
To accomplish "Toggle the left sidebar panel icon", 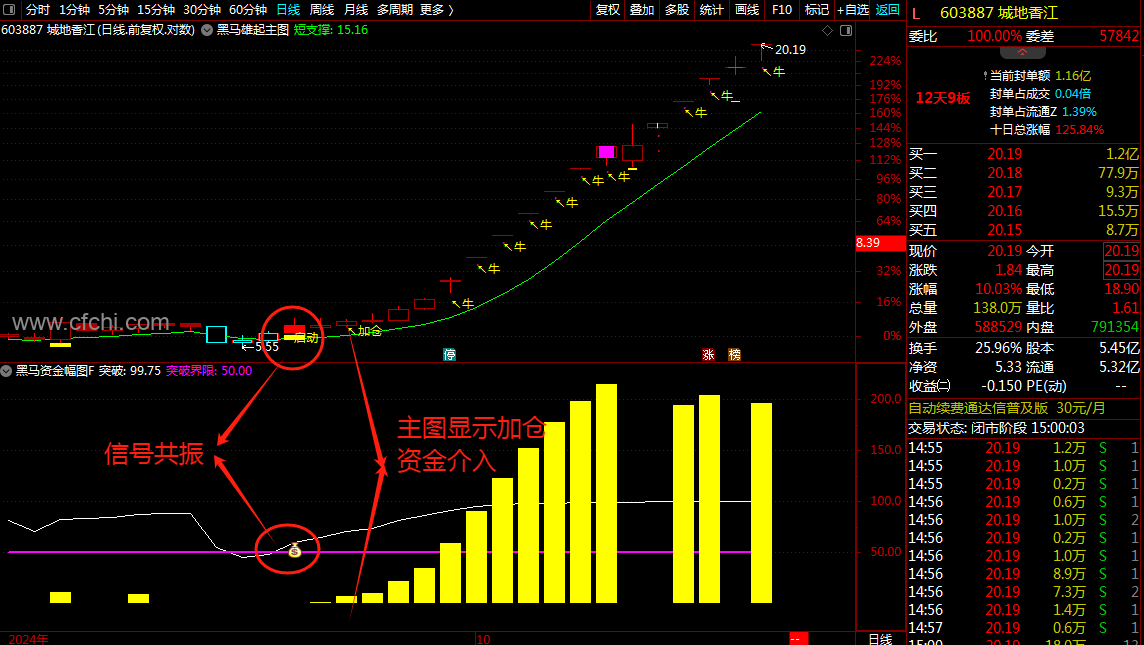I will click(9, 9).
